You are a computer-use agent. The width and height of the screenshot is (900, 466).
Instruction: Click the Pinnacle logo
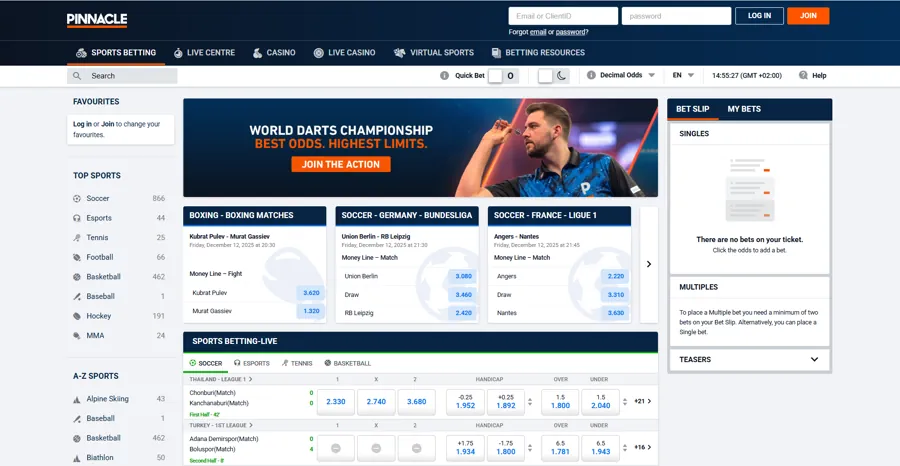pos(97,20)
